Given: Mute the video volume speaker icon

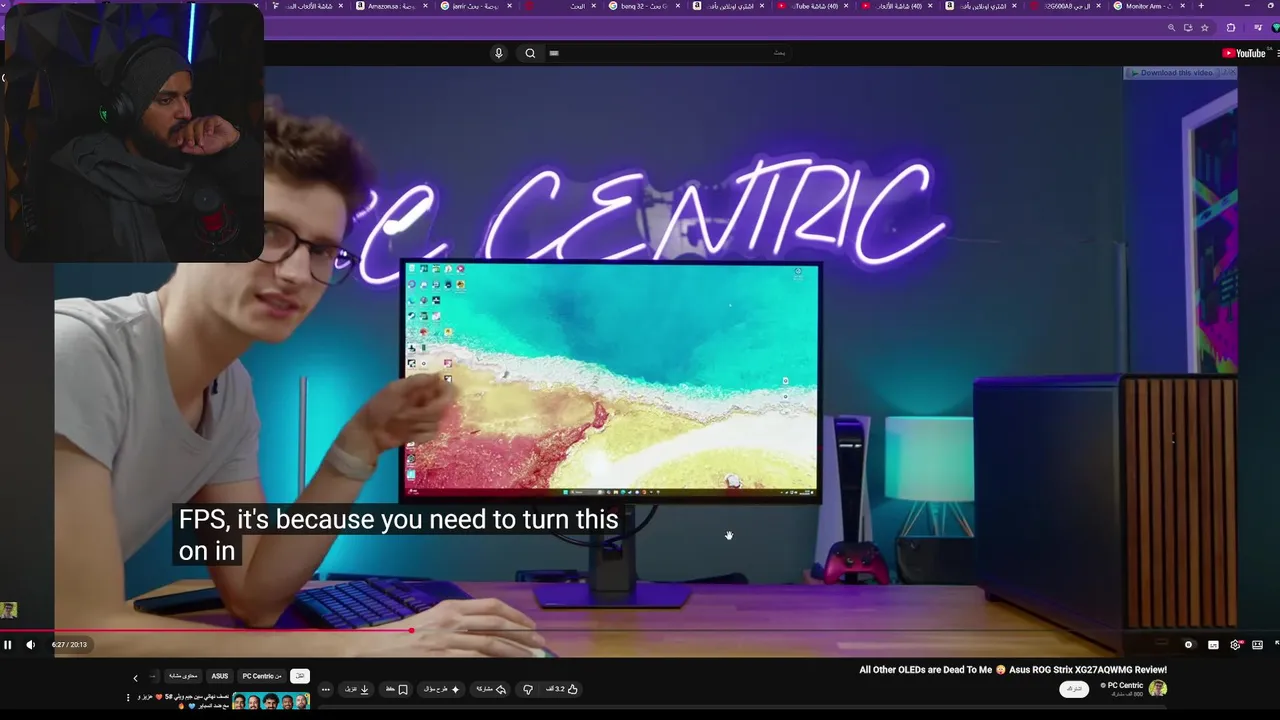Looking at the screenshot, I should click(x=30, y=645).
